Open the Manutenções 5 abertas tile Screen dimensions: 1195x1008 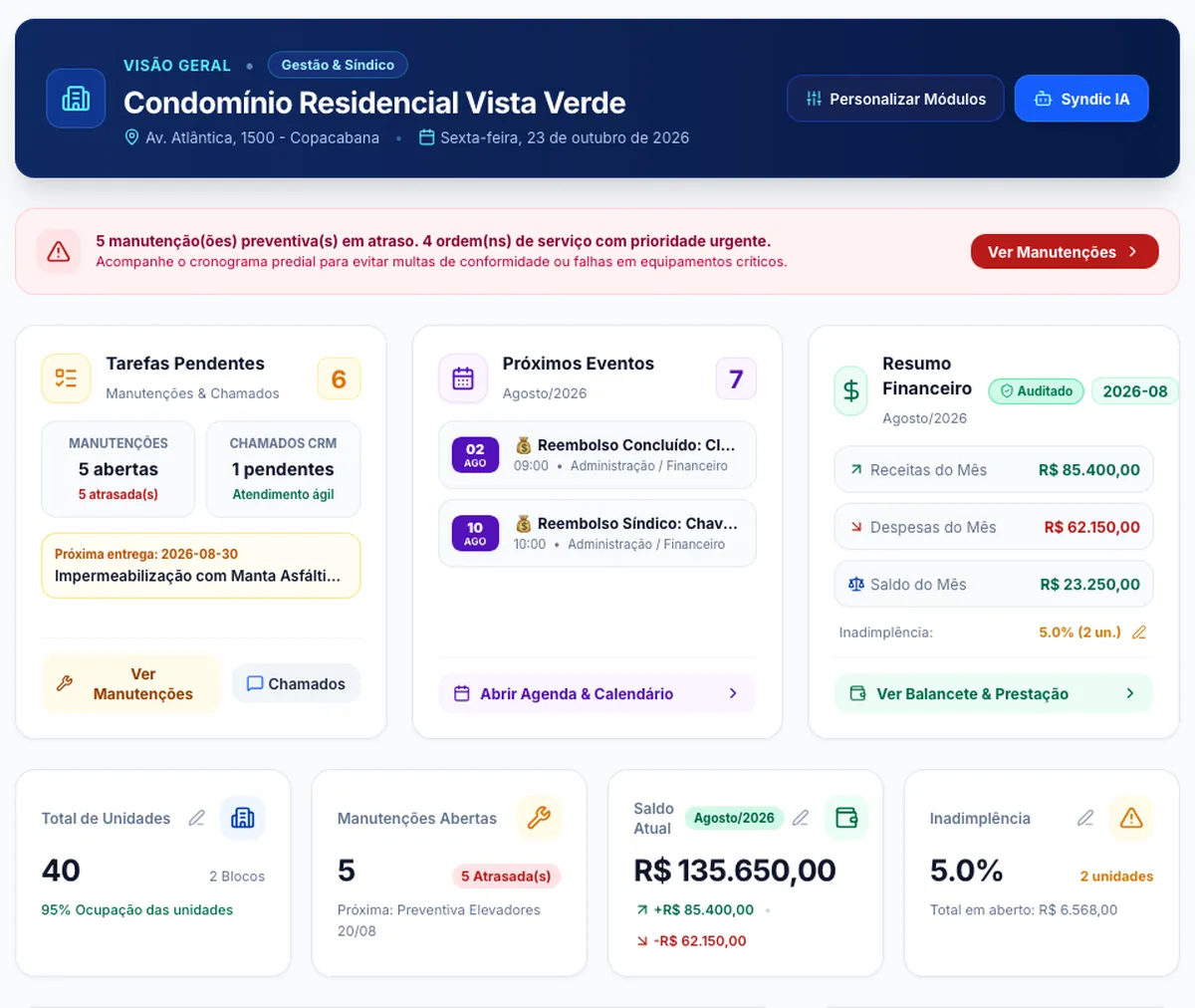[119, 469]
